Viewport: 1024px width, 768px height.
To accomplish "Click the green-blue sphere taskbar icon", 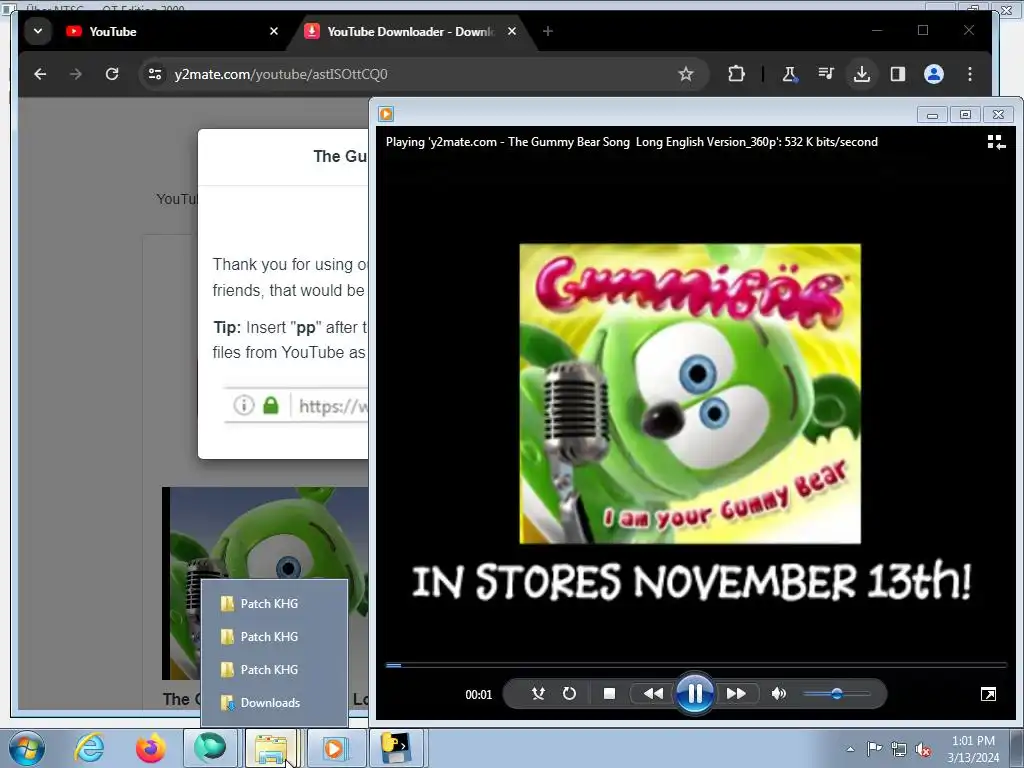I will coord(210,748).
